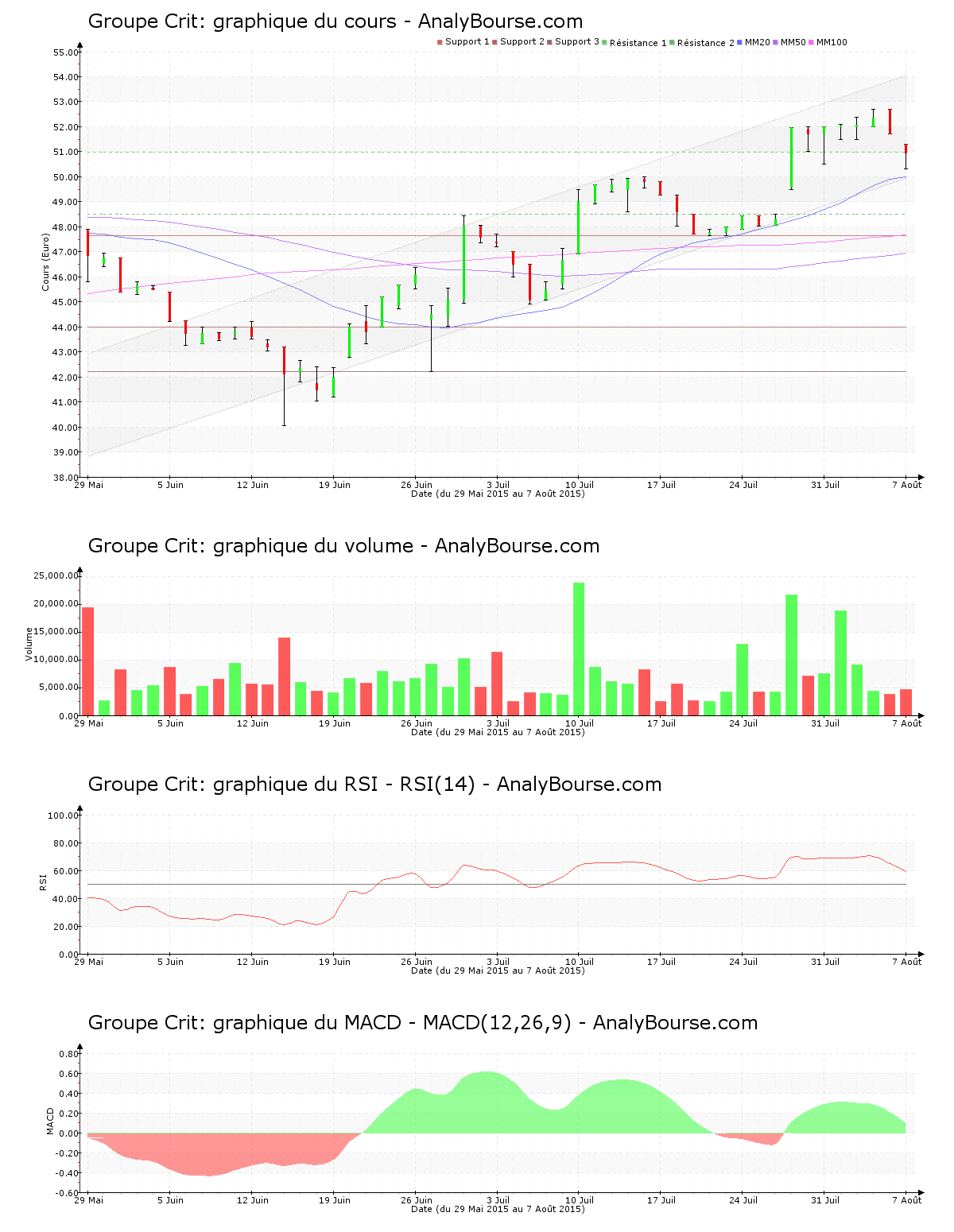Click the date range caption under price chart
Viewport: 954px width, 1232px height.
pos(498,494)
